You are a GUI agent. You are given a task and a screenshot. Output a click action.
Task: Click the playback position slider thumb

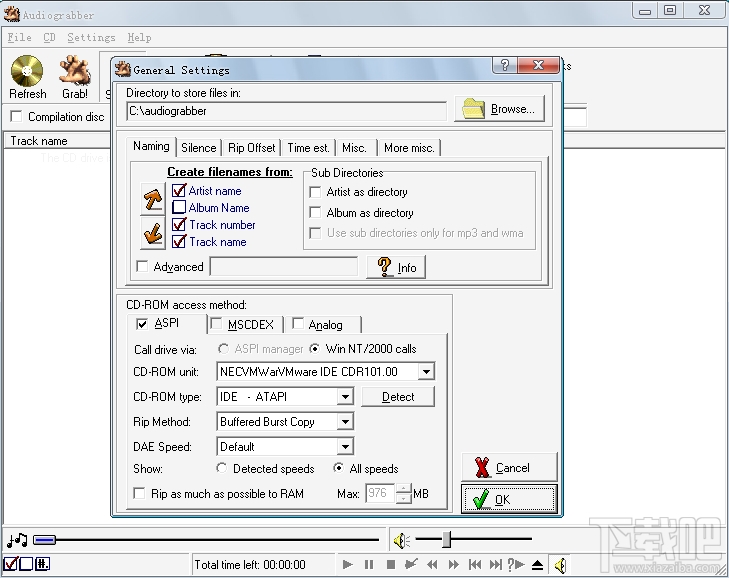pos(45,540)
